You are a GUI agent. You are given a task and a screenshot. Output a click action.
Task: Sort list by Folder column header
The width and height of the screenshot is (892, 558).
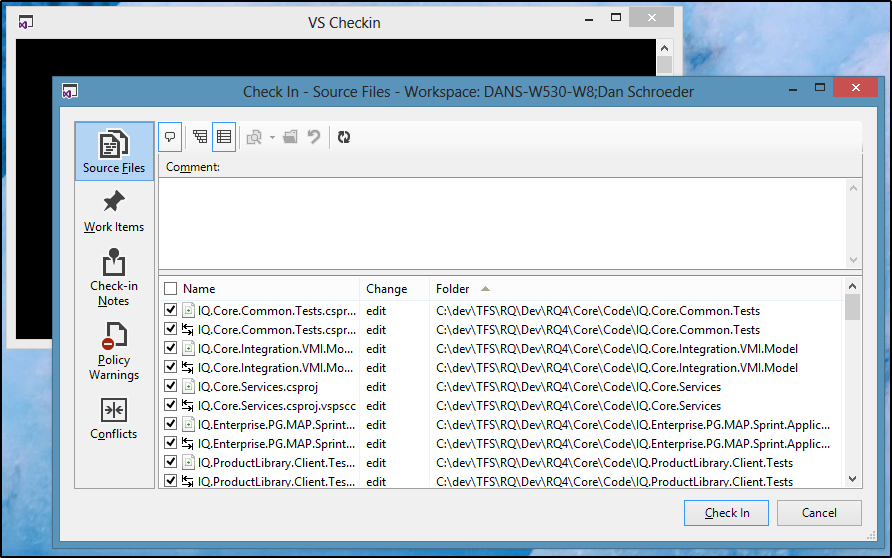(453, 288)
